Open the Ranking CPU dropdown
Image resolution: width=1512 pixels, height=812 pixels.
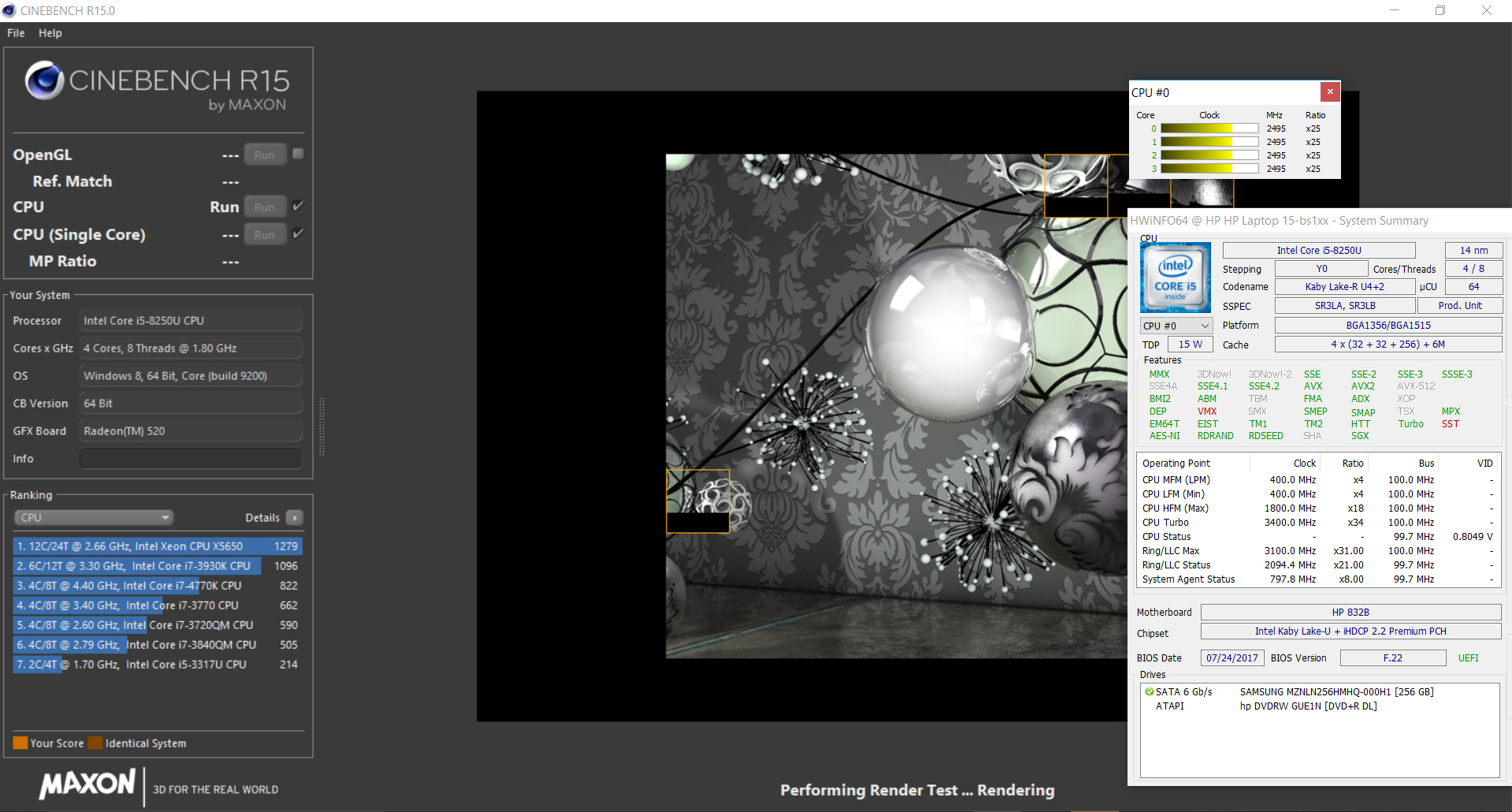pos(94,517)
